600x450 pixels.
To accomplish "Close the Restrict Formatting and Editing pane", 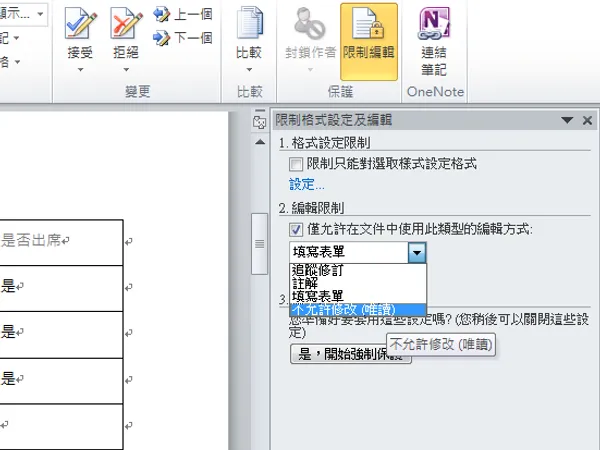I will coord(587,121).
